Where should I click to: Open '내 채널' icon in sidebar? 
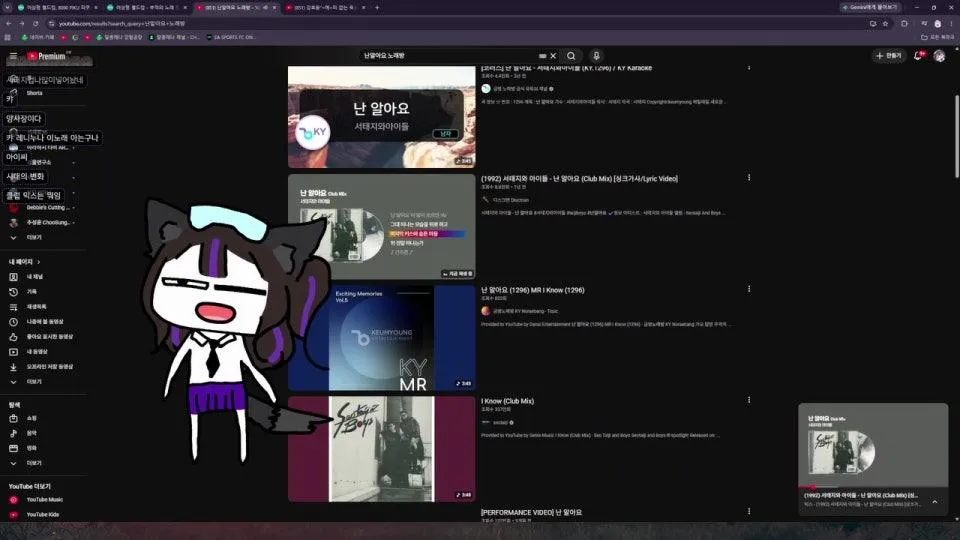13,277
